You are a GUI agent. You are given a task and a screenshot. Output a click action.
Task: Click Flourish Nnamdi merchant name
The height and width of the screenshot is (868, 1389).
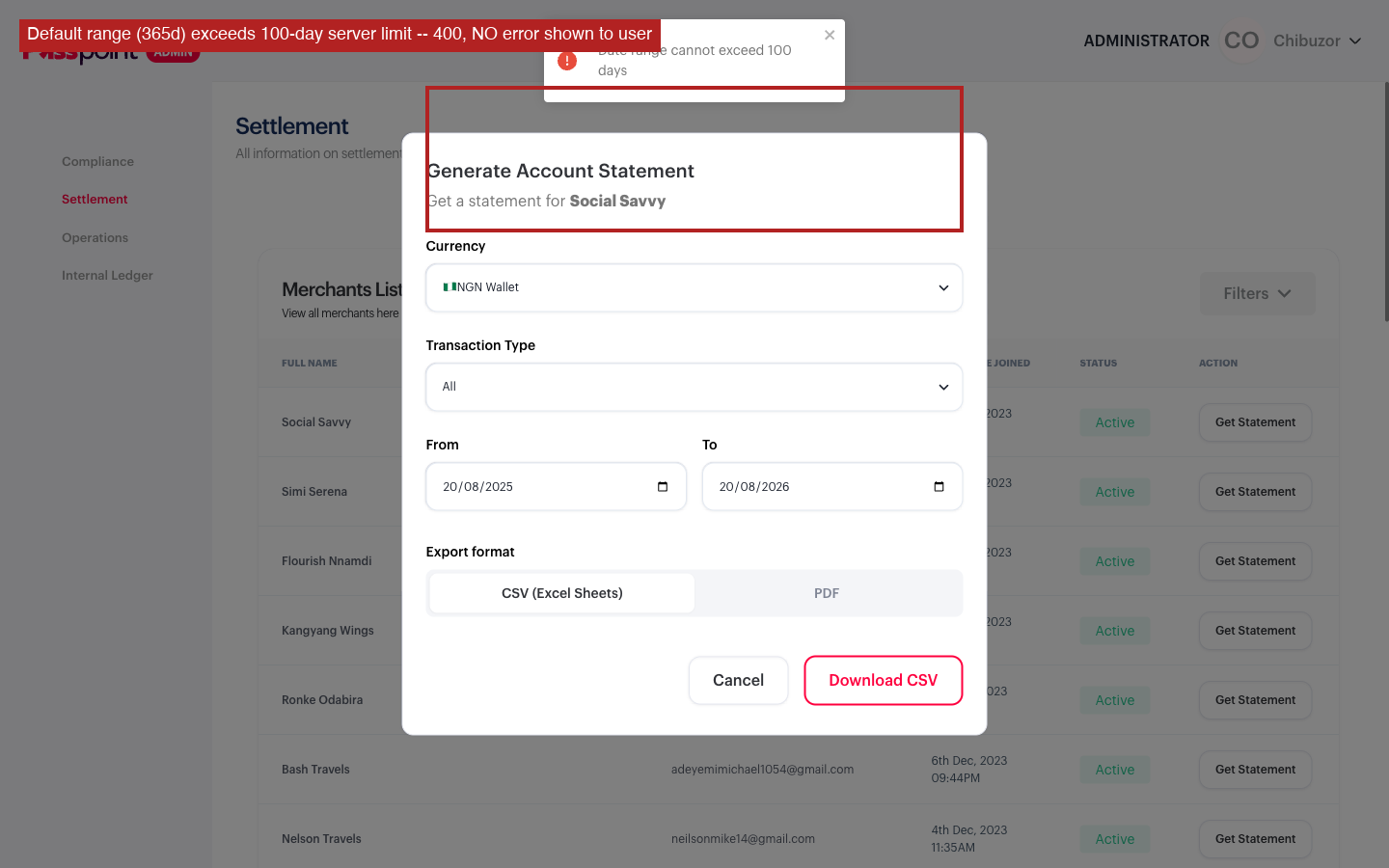(327, 561)
